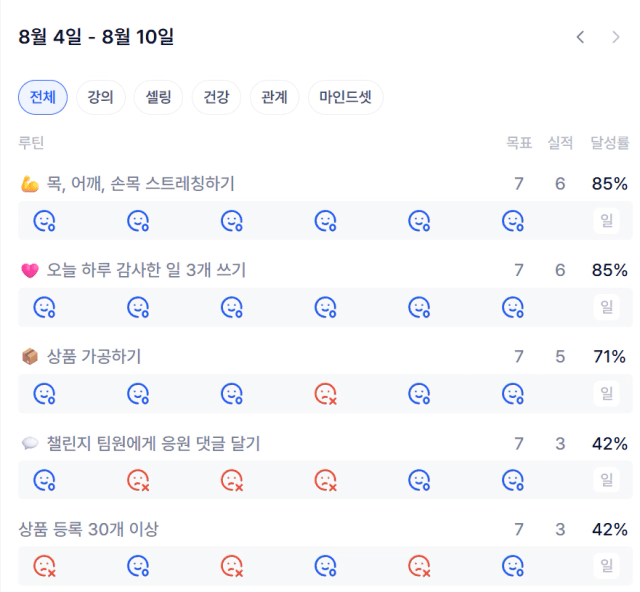Toggle second day red face in 챌린지 응원 댓글 row
This screenshot has height=592, width=640.
pyautogui.click(x=138, y=481)
